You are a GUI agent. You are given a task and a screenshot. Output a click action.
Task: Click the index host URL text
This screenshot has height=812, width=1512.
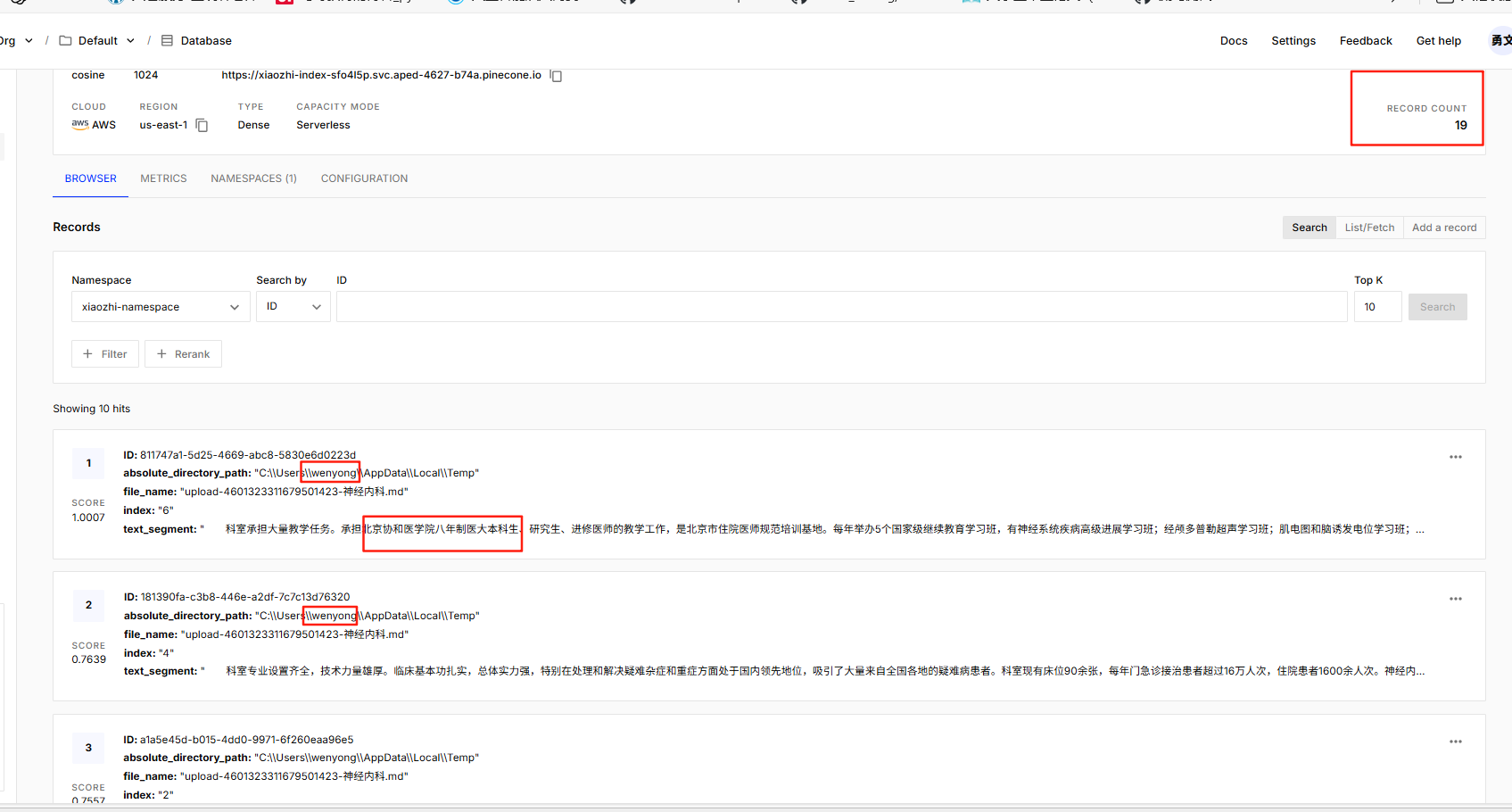[x=382, y=75]
